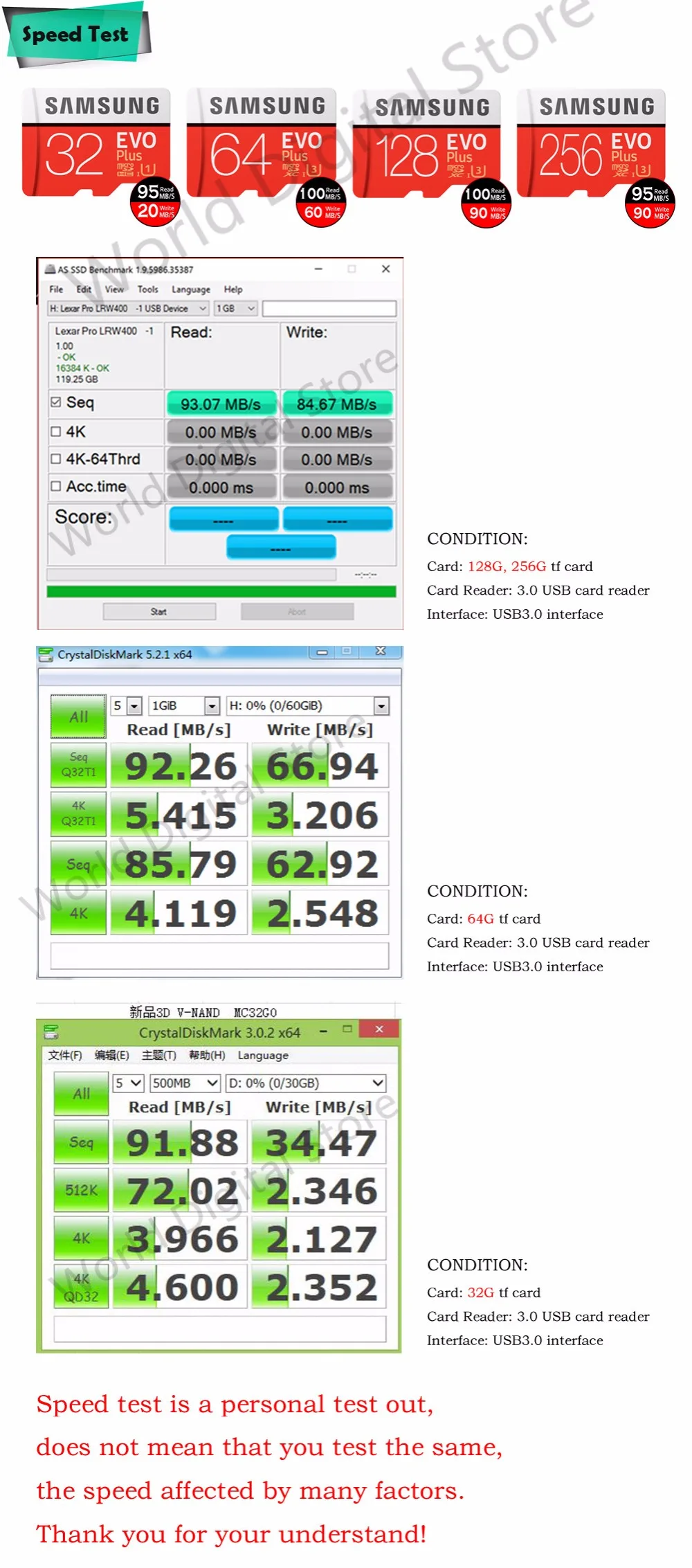The image size is (692, 1568).
Task: Enable the Acc.time checkbox
Action: tap(56, 486)
